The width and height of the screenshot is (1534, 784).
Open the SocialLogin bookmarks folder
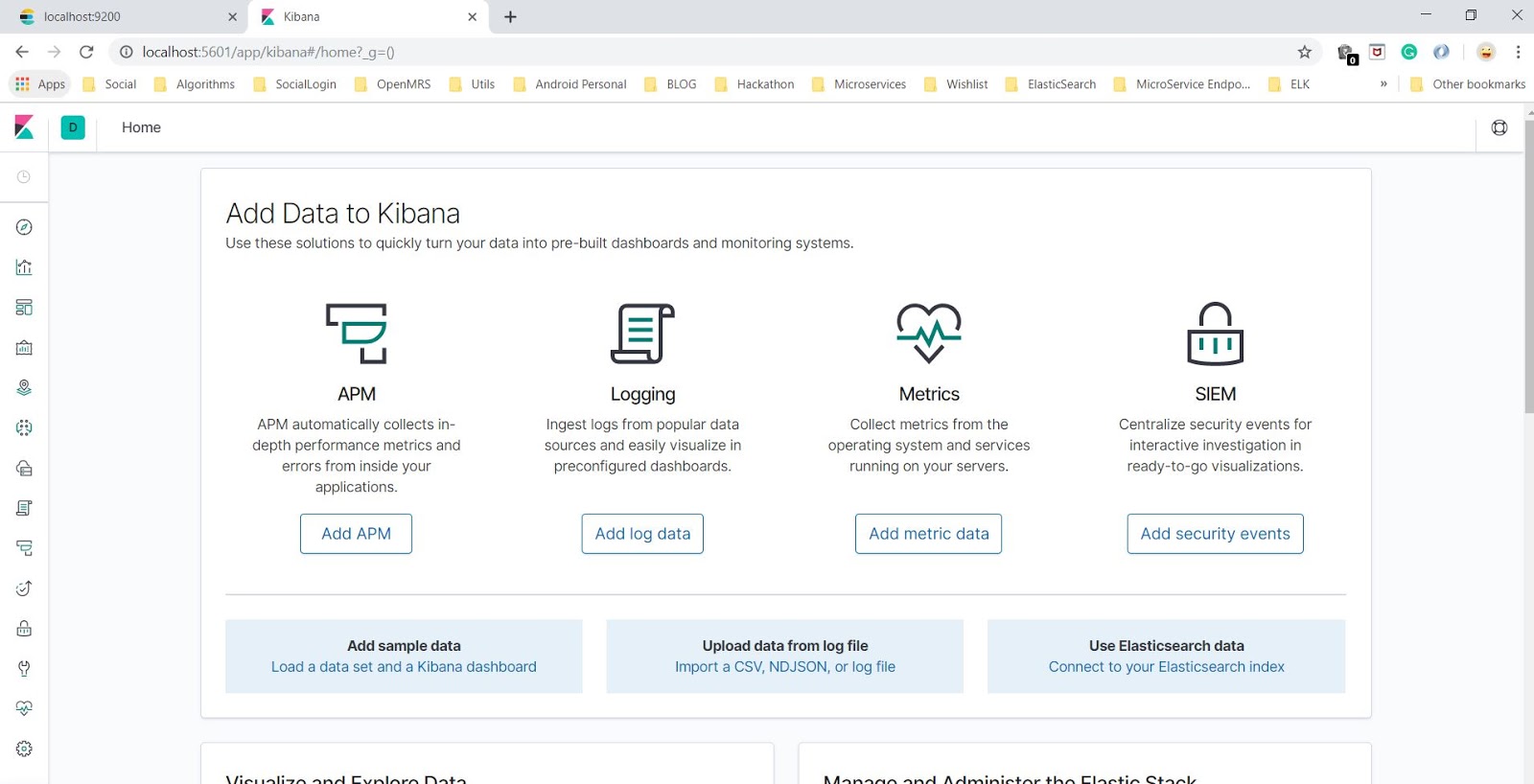[295, 84]
